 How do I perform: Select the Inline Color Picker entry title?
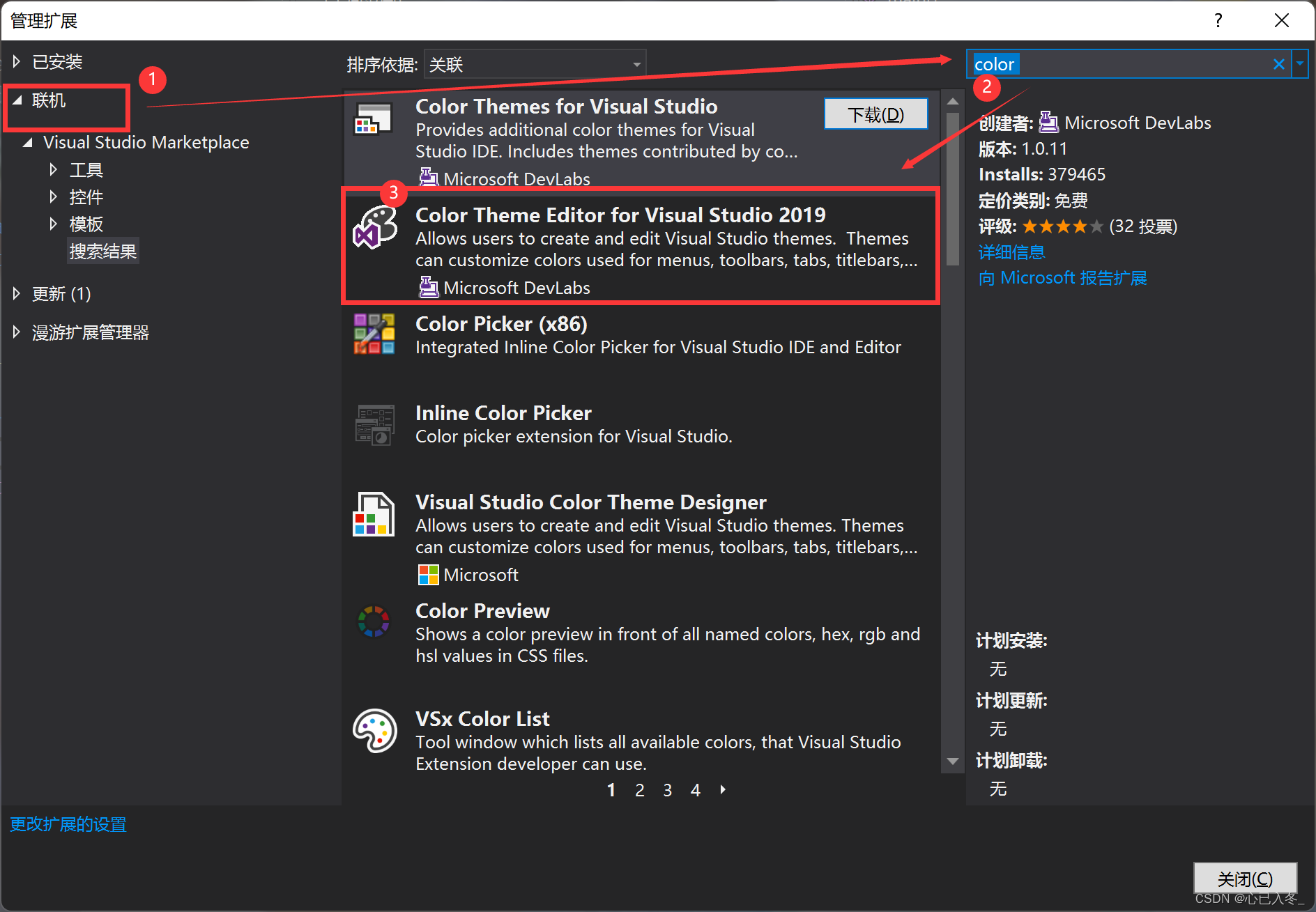pos(503,413)
